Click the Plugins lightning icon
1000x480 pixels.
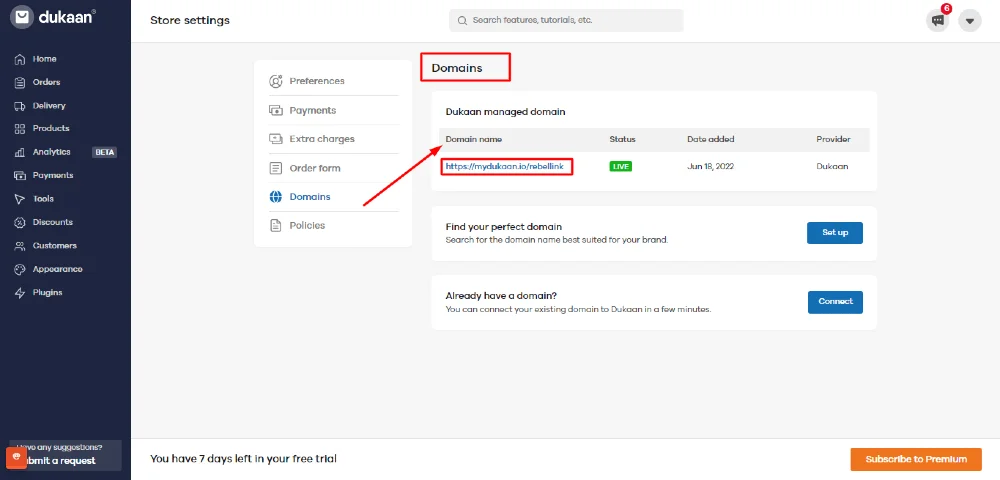(x=20, y=293)
